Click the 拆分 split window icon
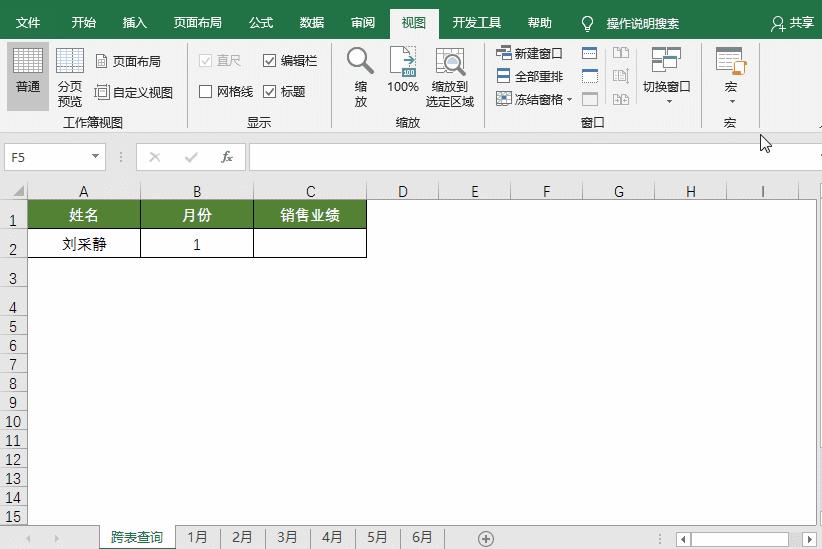This screenshot has width=822, height=549. (x=590, y=52)
